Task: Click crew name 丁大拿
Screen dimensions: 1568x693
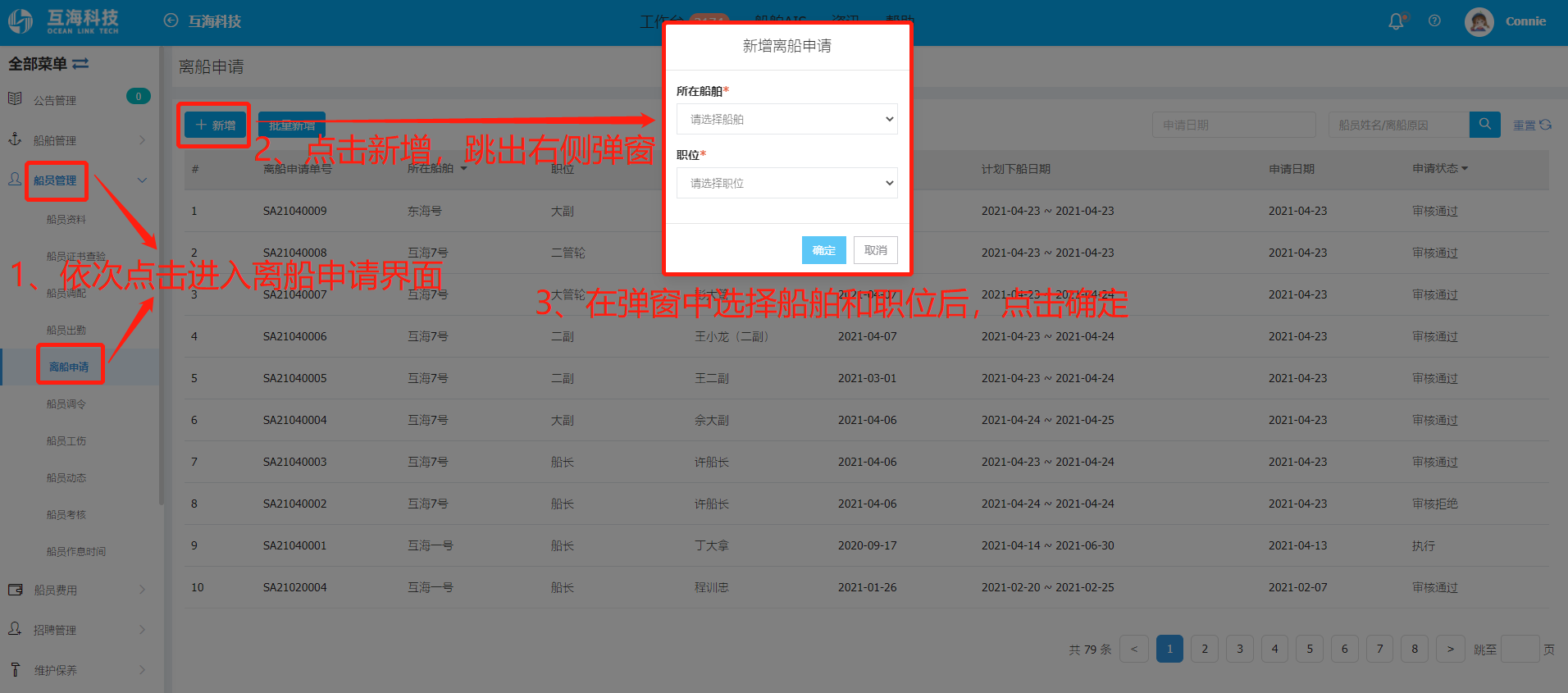Action: point(712,545)
